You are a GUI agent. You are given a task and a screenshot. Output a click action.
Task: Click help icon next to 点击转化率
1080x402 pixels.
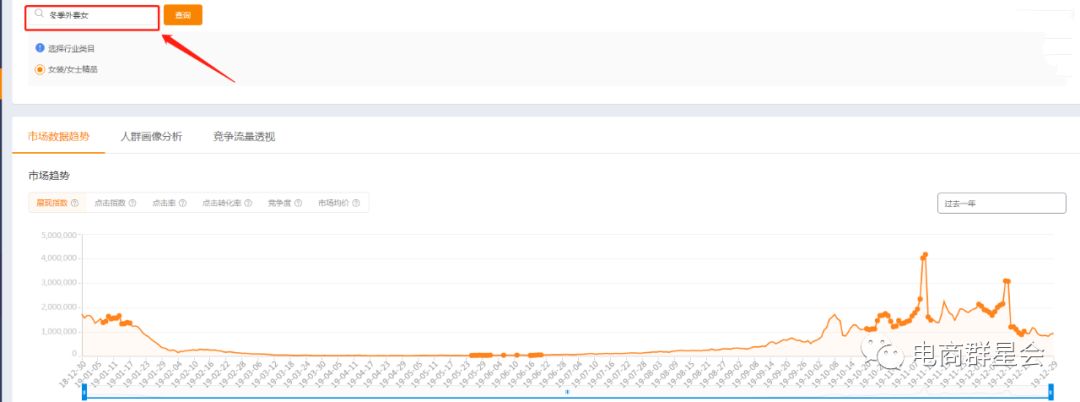(247, 203)
